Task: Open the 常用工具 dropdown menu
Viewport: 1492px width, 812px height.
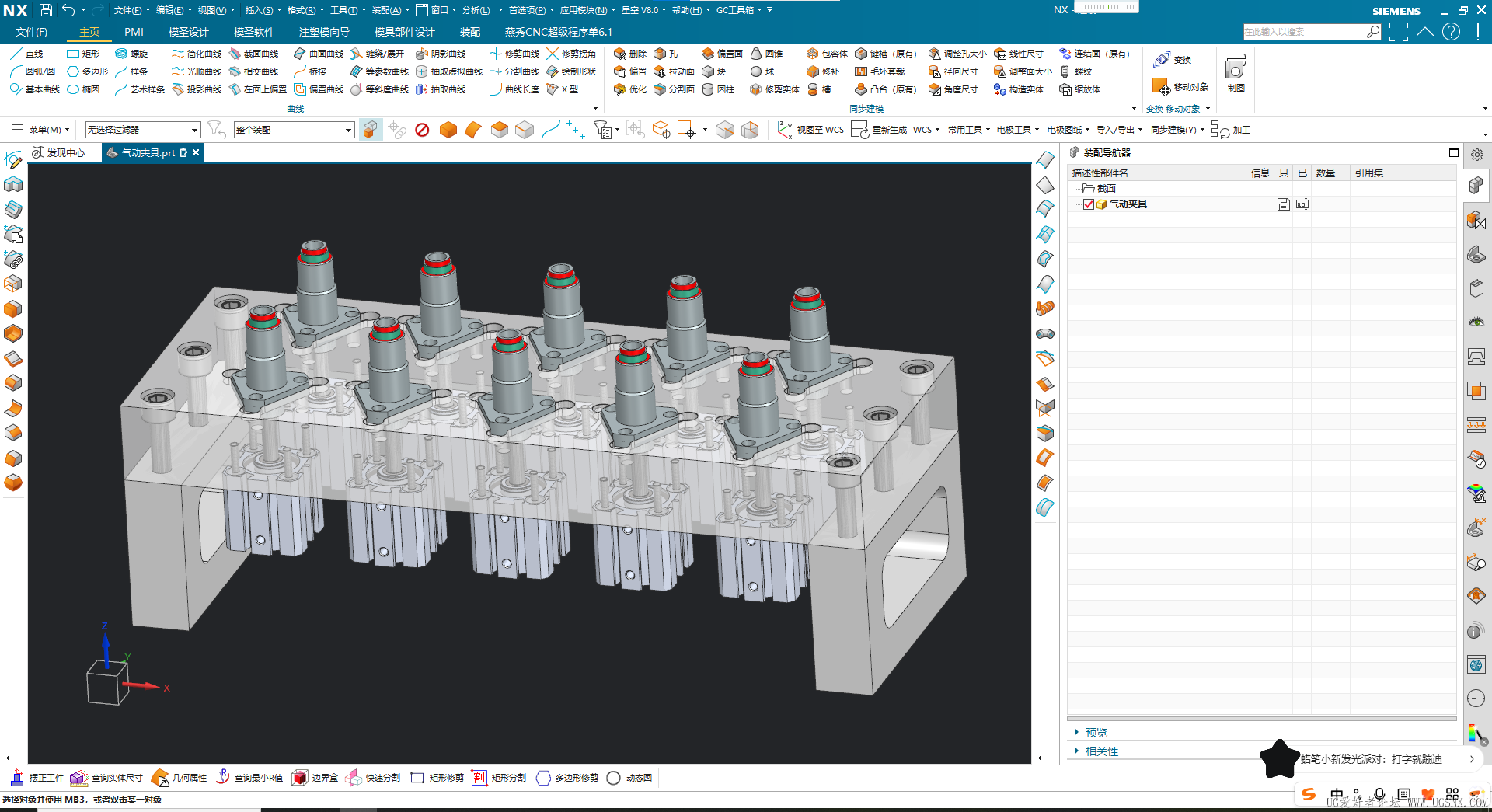Action: coord(969,130)
